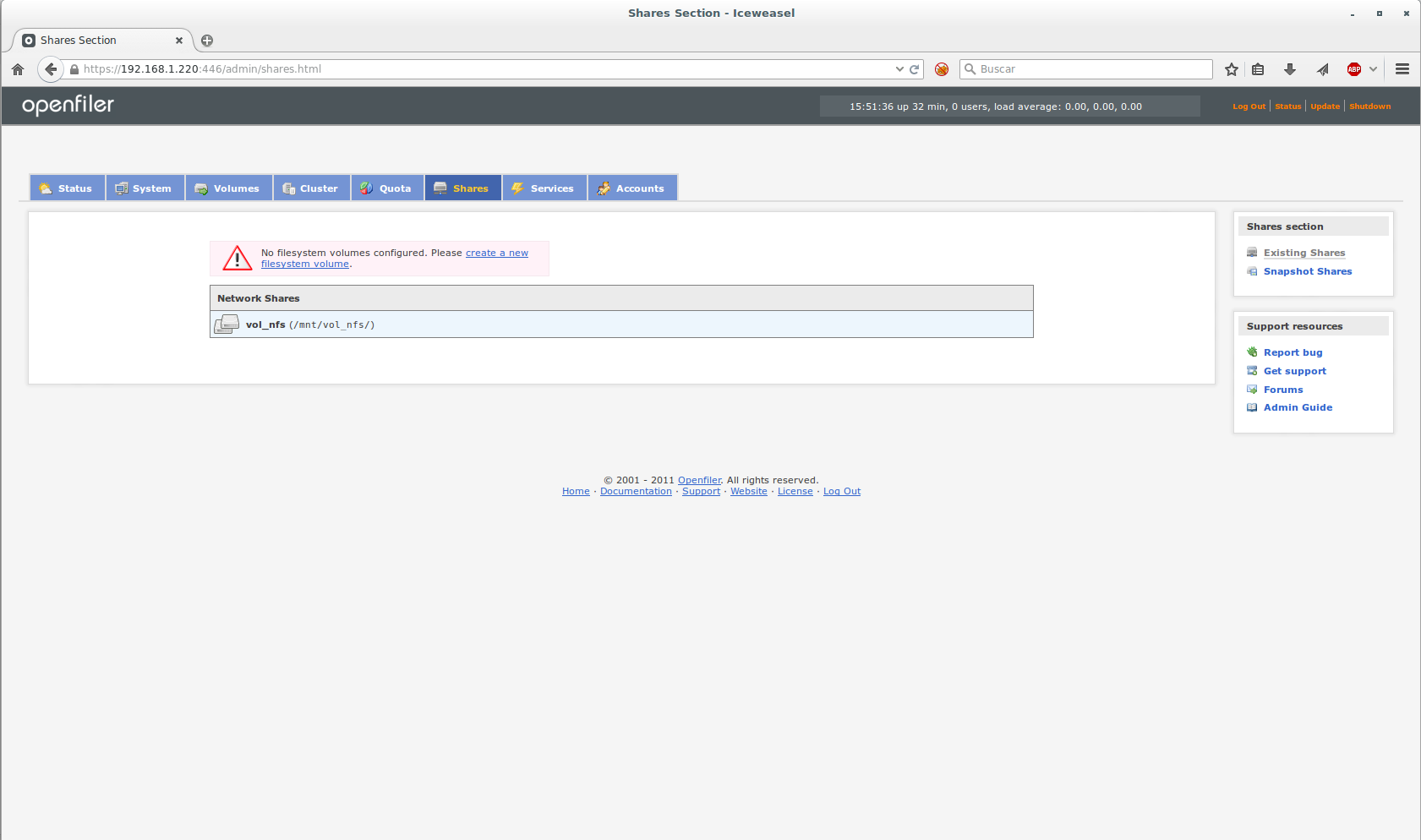Click the Shutdown link in the header
1421x840 pixels.
tap(1369, 106)
